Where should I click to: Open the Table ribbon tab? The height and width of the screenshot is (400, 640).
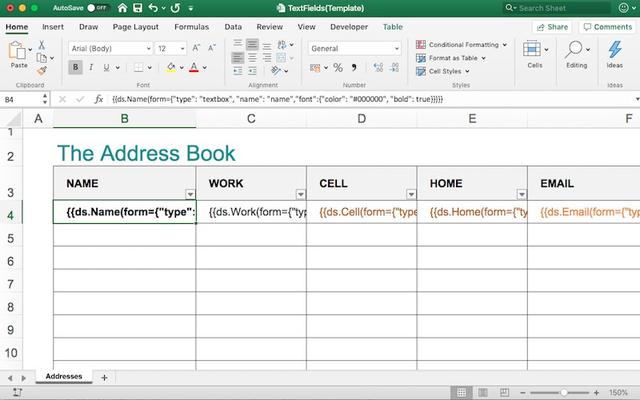393,27
